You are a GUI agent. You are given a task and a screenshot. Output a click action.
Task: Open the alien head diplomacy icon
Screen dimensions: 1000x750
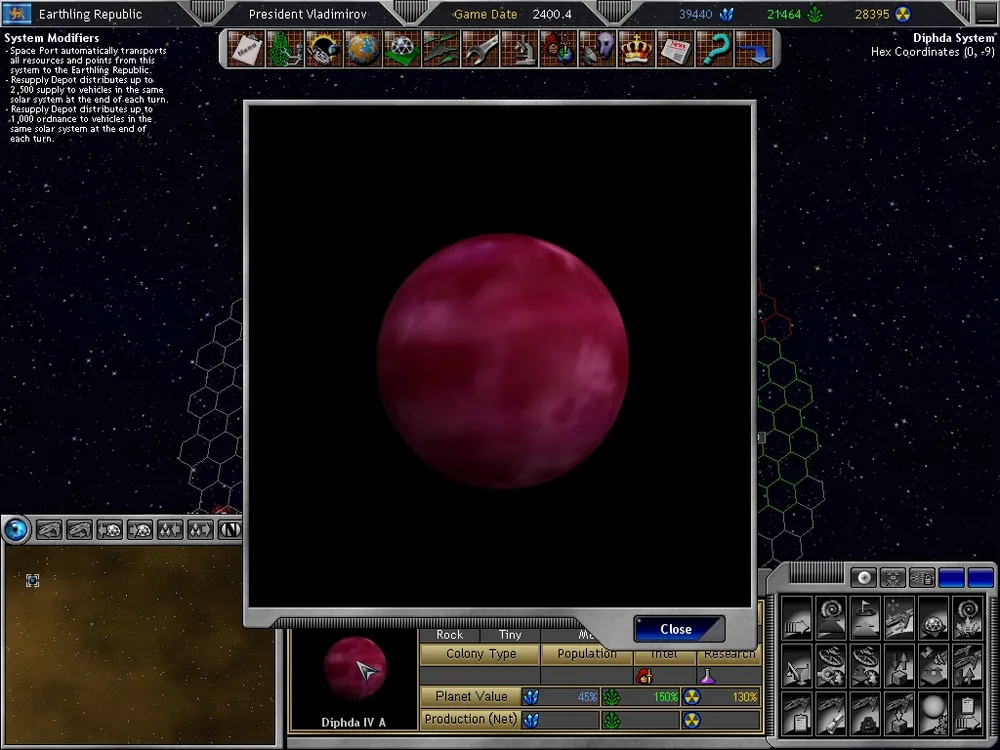pos(599,48)
